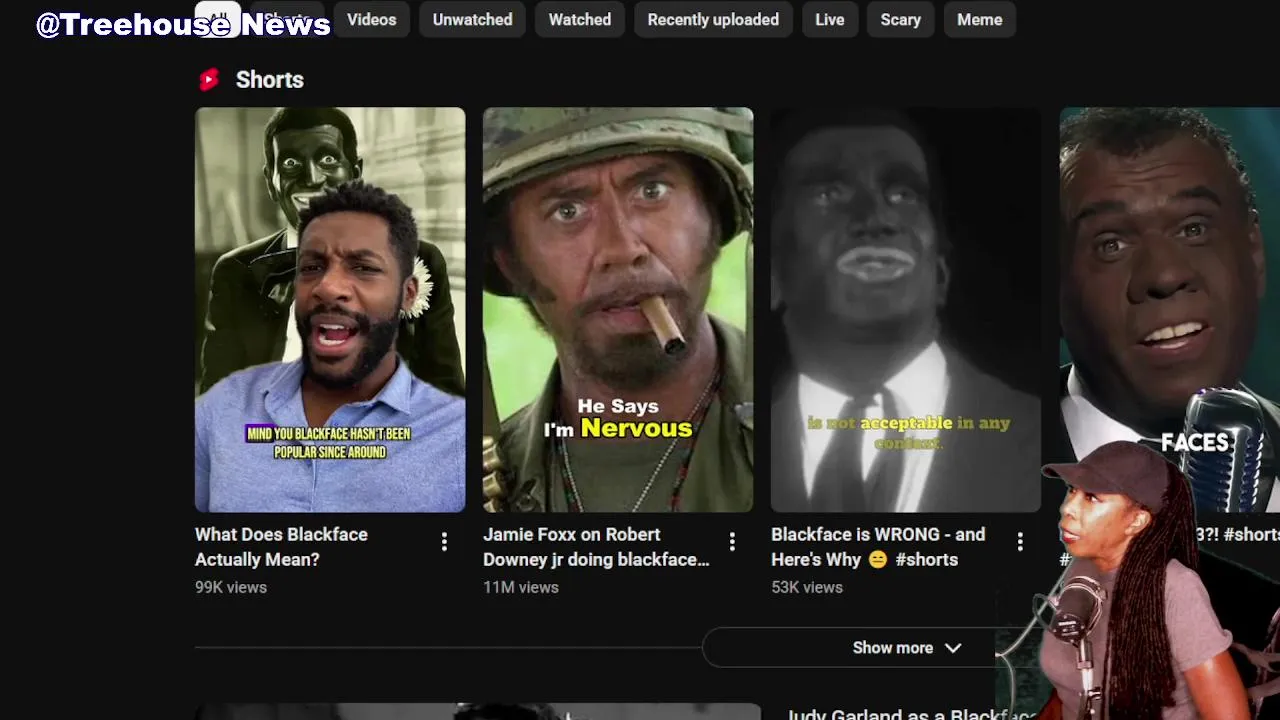Viewport: 1280px width, 720px height.
Task: Select the Meme filter chip
Action: (980, 19)
